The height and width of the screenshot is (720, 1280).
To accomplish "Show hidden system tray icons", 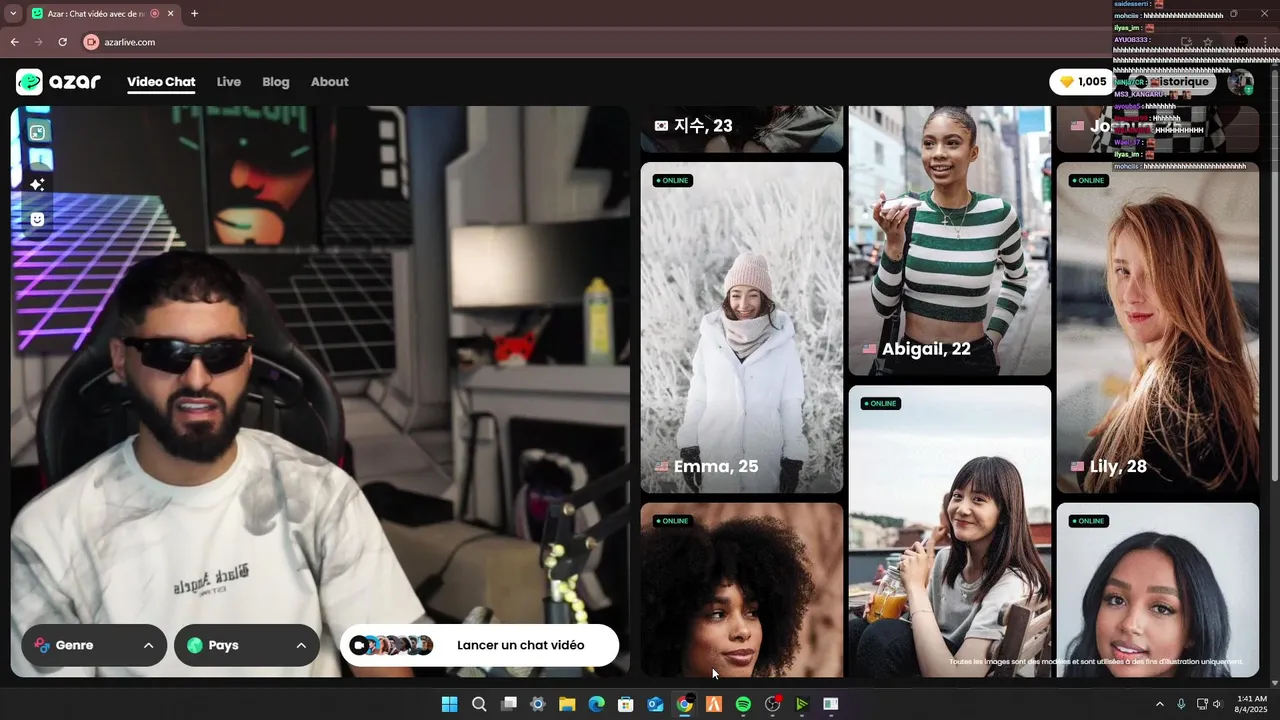I will [x=1160, y=704].
